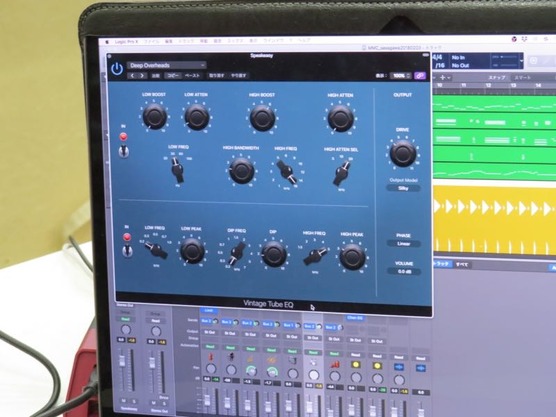556x417 pixels.
Task: Switch to the トラック tab
Action: tap(442, 263)
